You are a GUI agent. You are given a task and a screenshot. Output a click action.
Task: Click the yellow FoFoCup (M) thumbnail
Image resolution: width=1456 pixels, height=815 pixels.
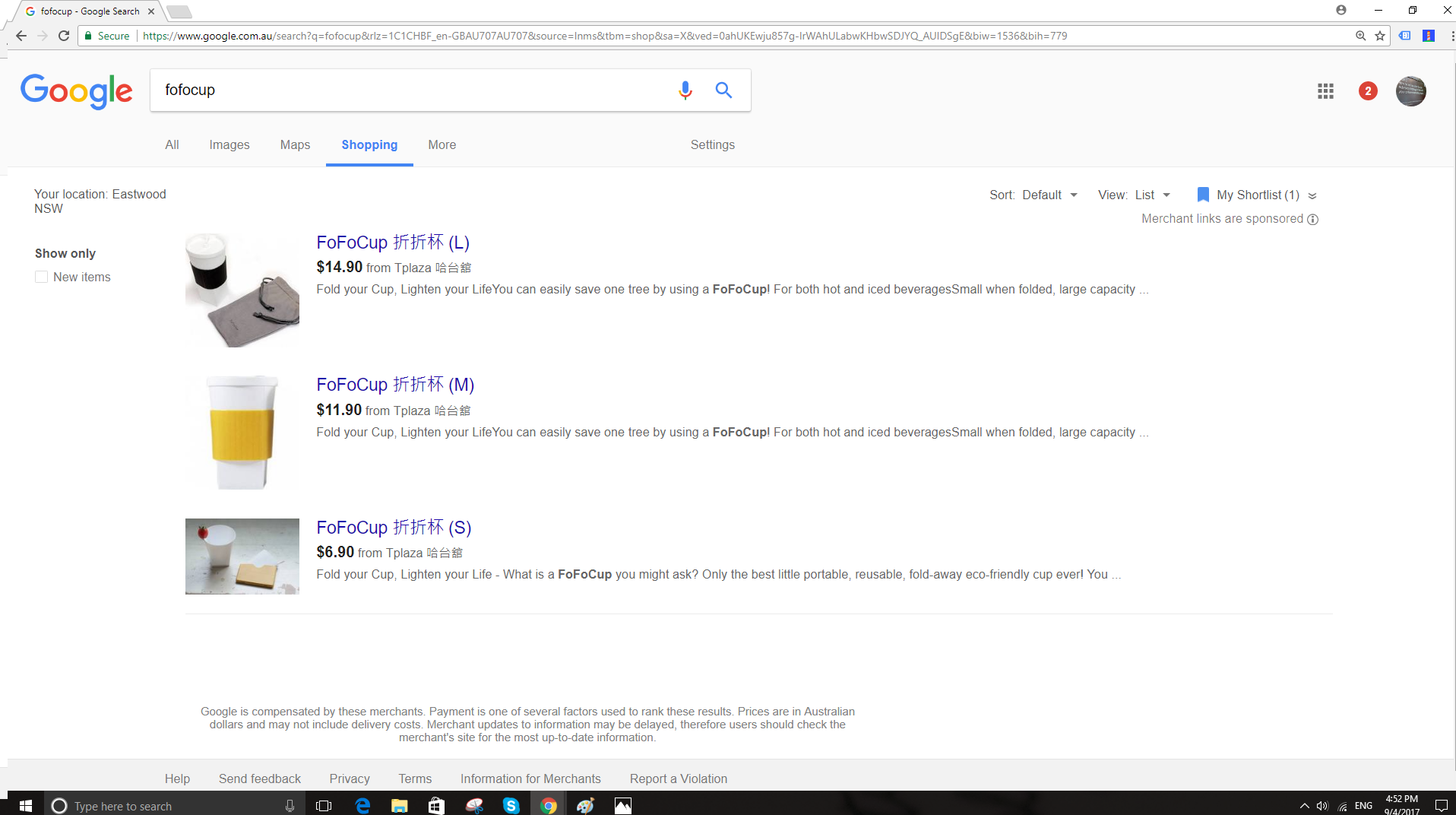coord(242,433)
